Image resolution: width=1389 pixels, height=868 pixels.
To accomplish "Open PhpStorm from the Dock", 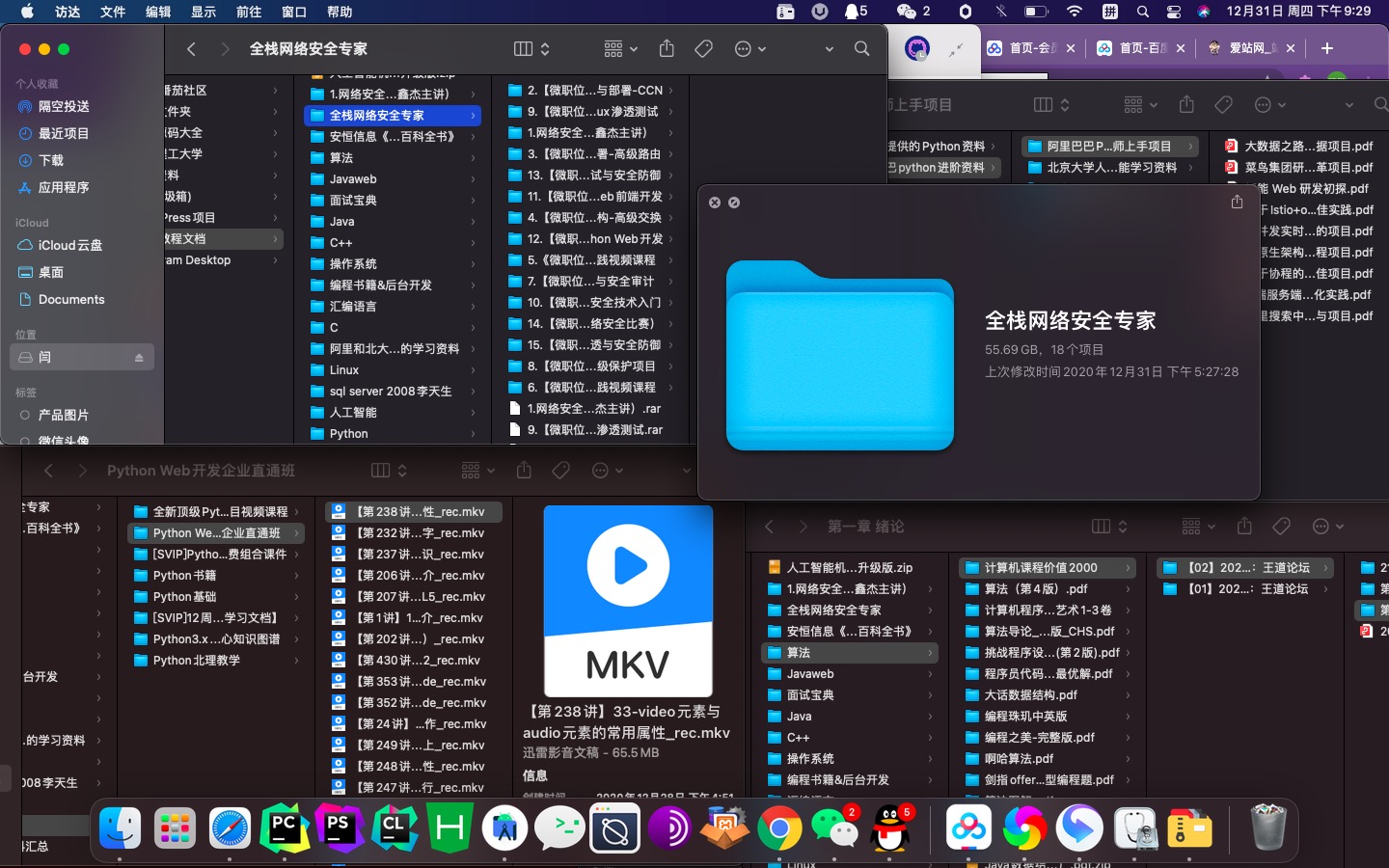I will 340,827.
